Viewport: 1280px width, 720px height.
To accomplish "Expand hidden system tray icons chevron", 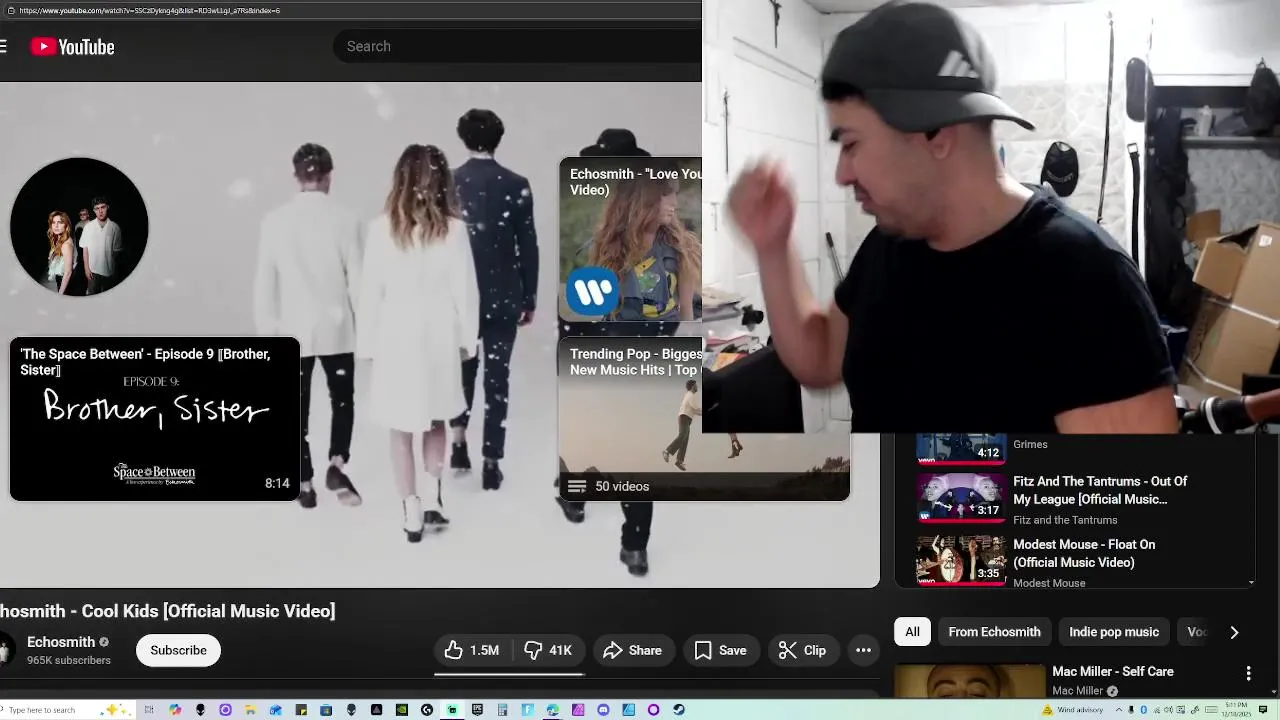I will (1119, 710).
